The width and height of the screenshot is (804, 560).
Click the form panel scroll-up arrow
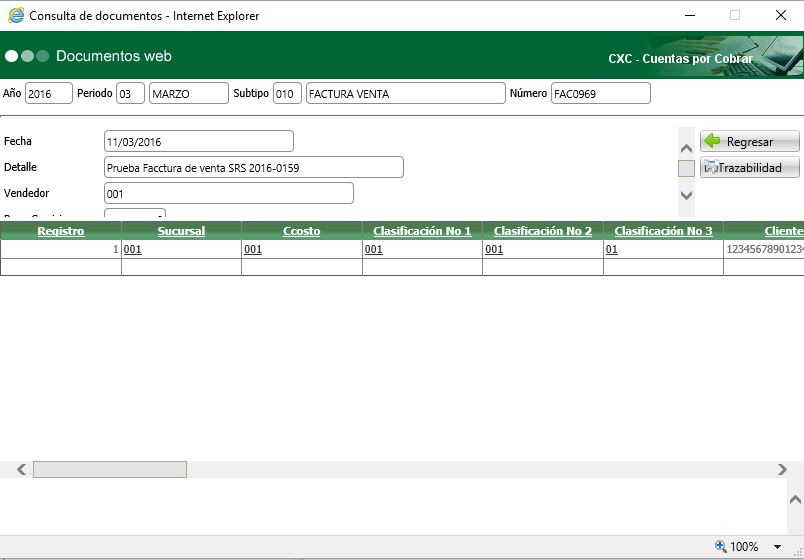(x=686, y=148)
